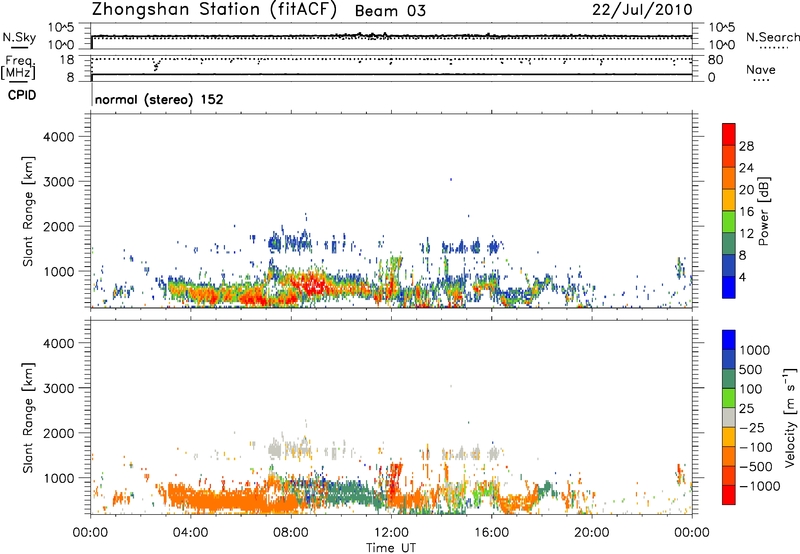Click the "28" value on the power colorbar

(746, 146)
